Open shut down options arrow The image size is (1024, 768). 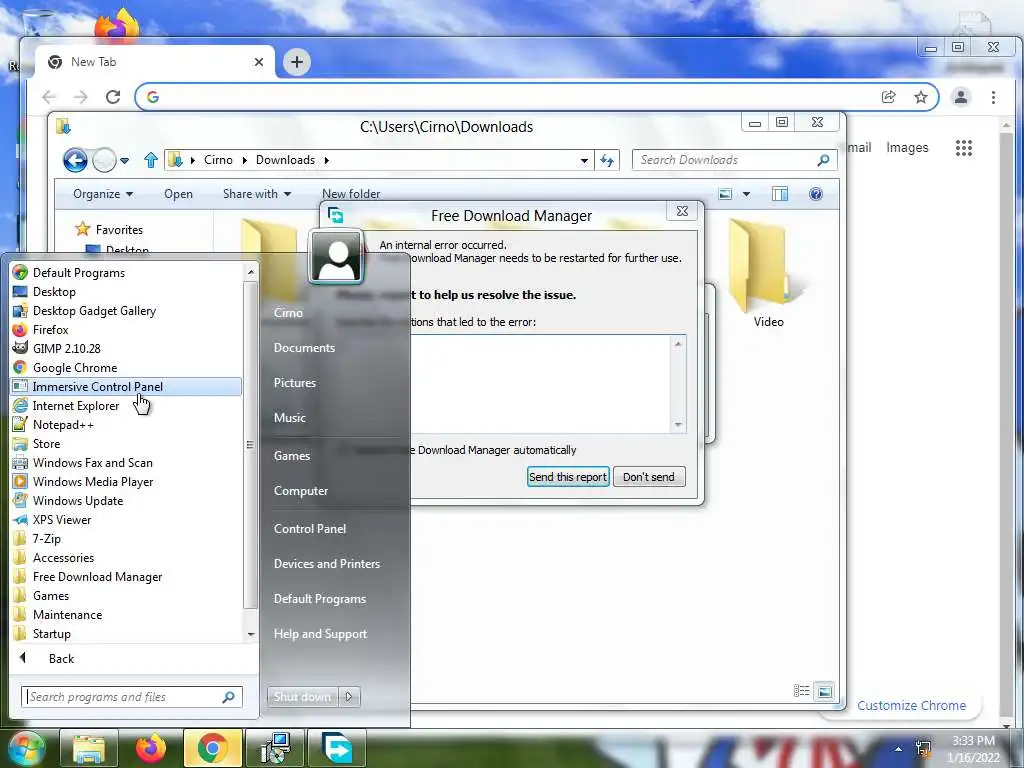pyautogui.click(x=349, y=697)
